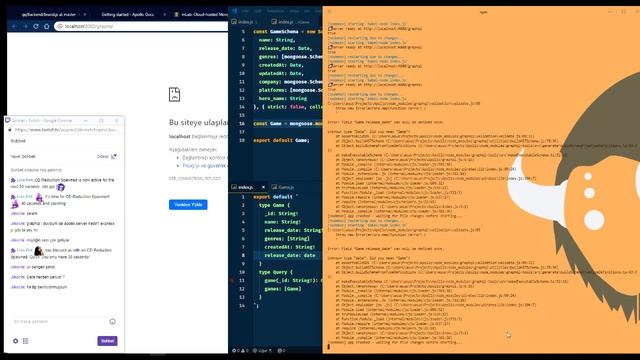Switch to the mLab Cloud-hosted MongoDB tab

click(201, 14)
